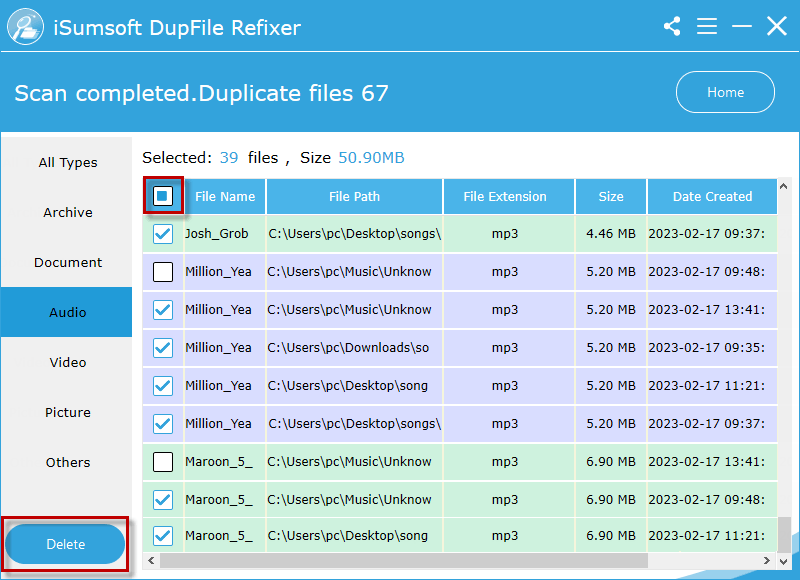Select the Audio category
Image resolution: width=800 pixels, height=580 pixels.
[x=67, y=312]
